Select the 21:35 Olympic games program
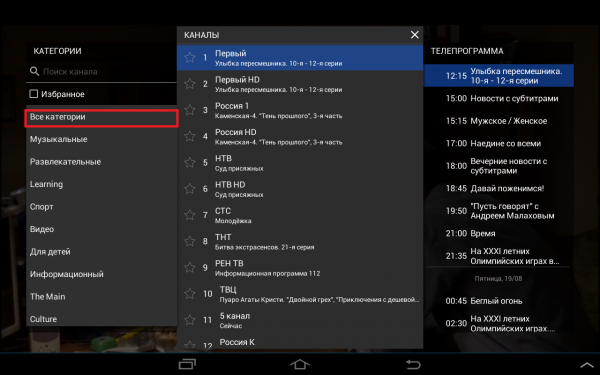 click(499, 256)
